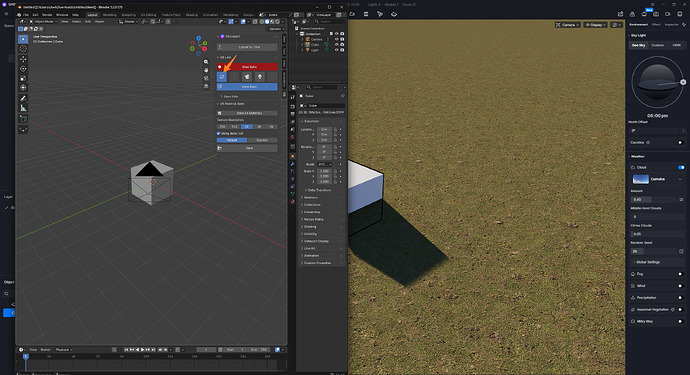Toggle the Cloud weather switch

(x=681, y=167)
